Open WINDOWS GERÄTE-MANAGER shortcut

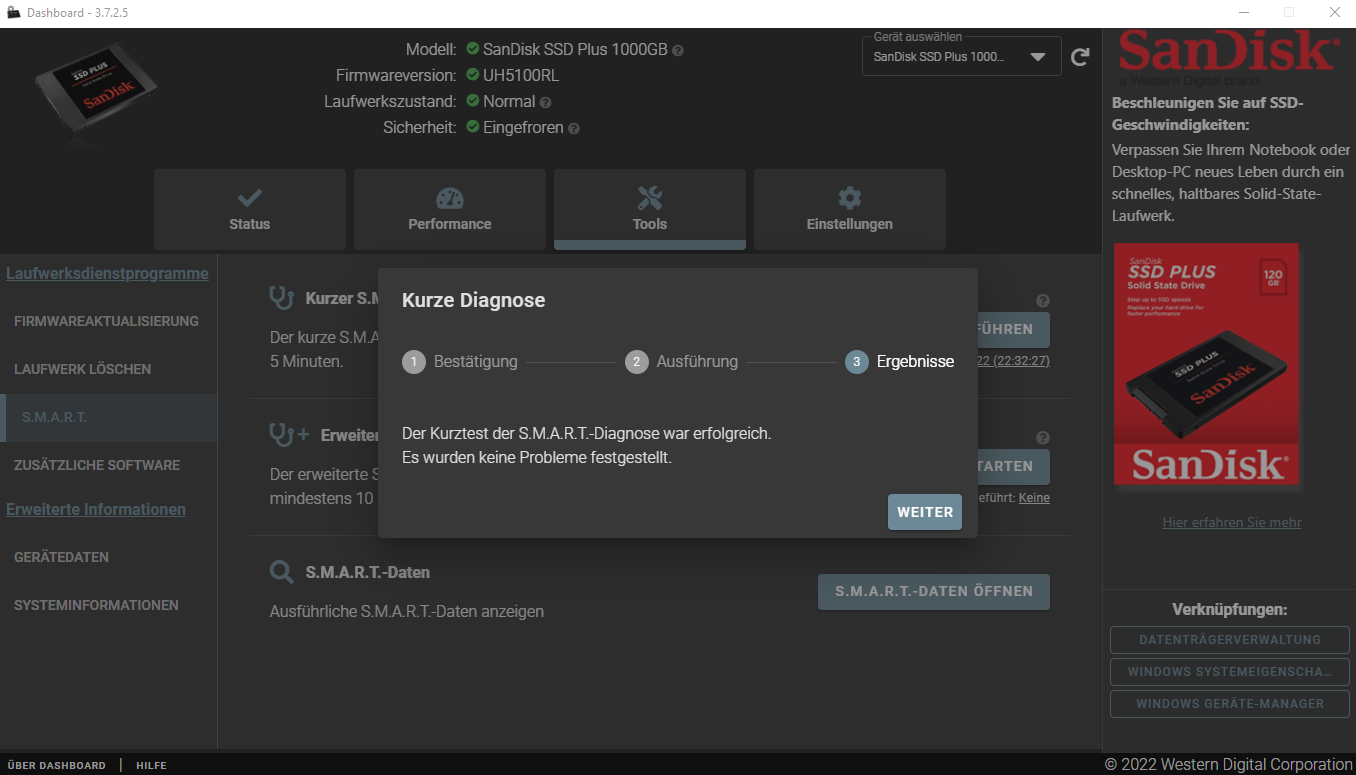[1230, 704]
